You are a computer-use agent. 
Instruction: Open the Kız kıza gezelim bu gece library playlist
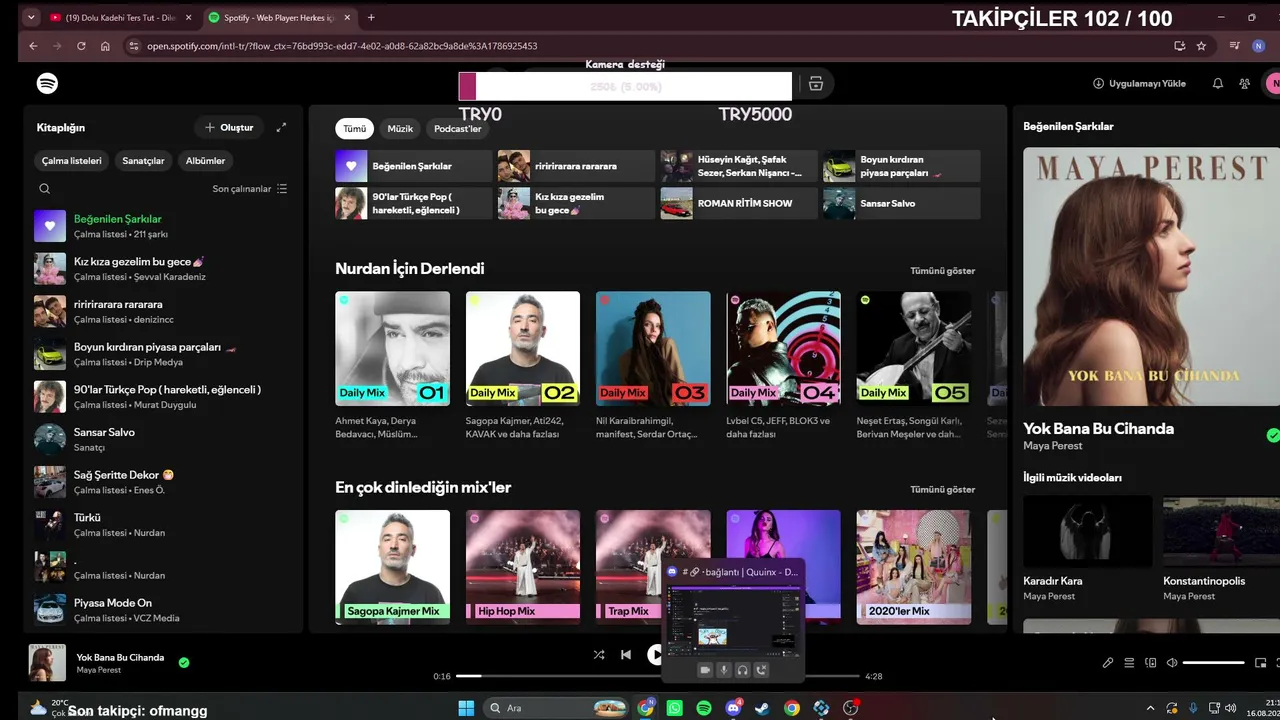pos(163,269)
